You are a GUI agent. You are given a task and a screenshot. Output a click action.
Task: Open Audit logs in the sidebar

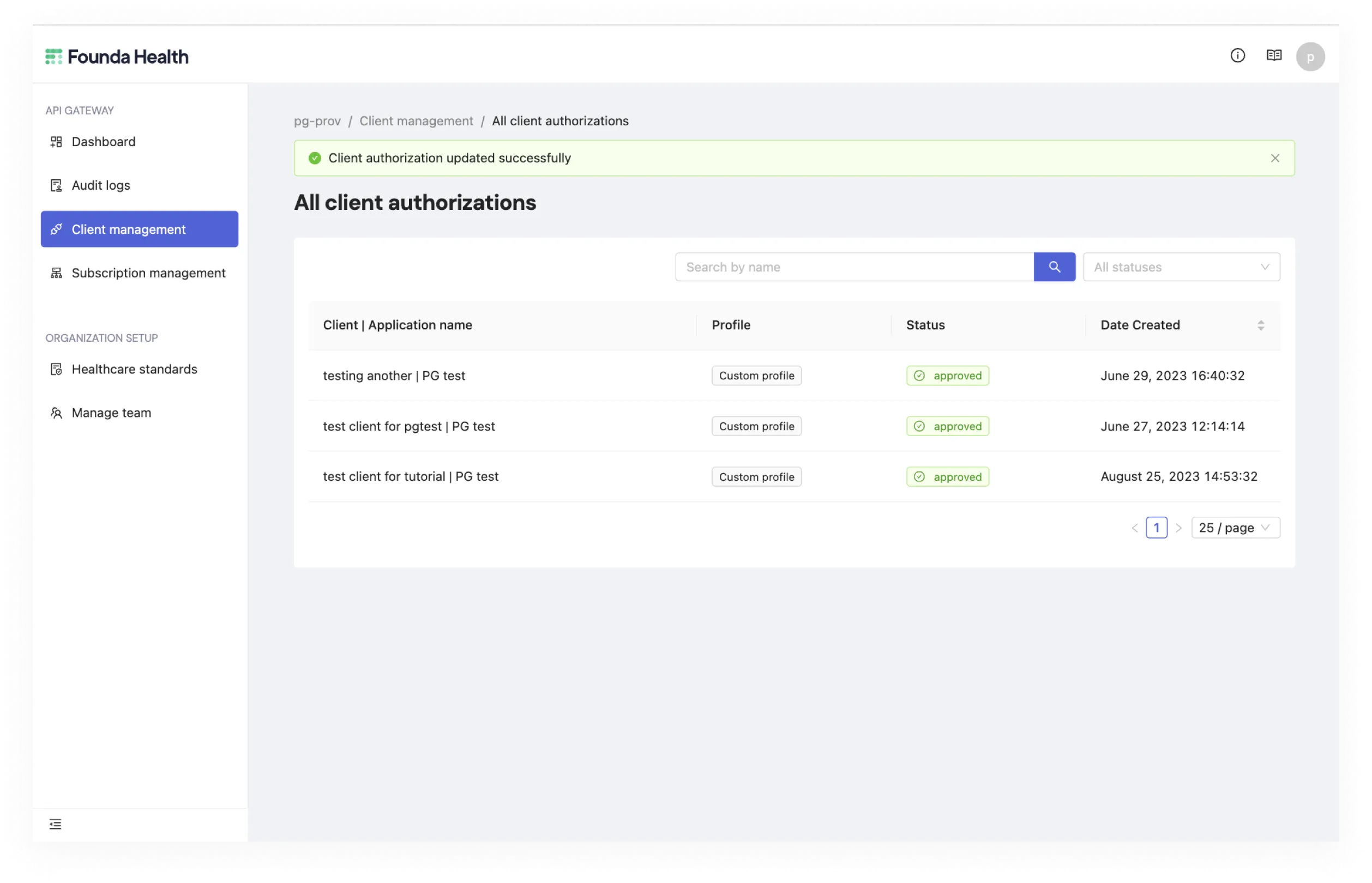click(x=140, y=185)
